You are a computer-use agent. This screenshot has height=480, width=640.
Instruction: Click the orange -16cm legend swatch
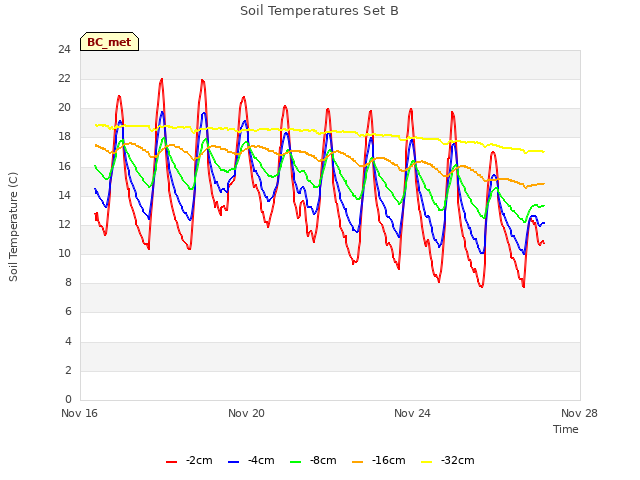tap(358, 462)
